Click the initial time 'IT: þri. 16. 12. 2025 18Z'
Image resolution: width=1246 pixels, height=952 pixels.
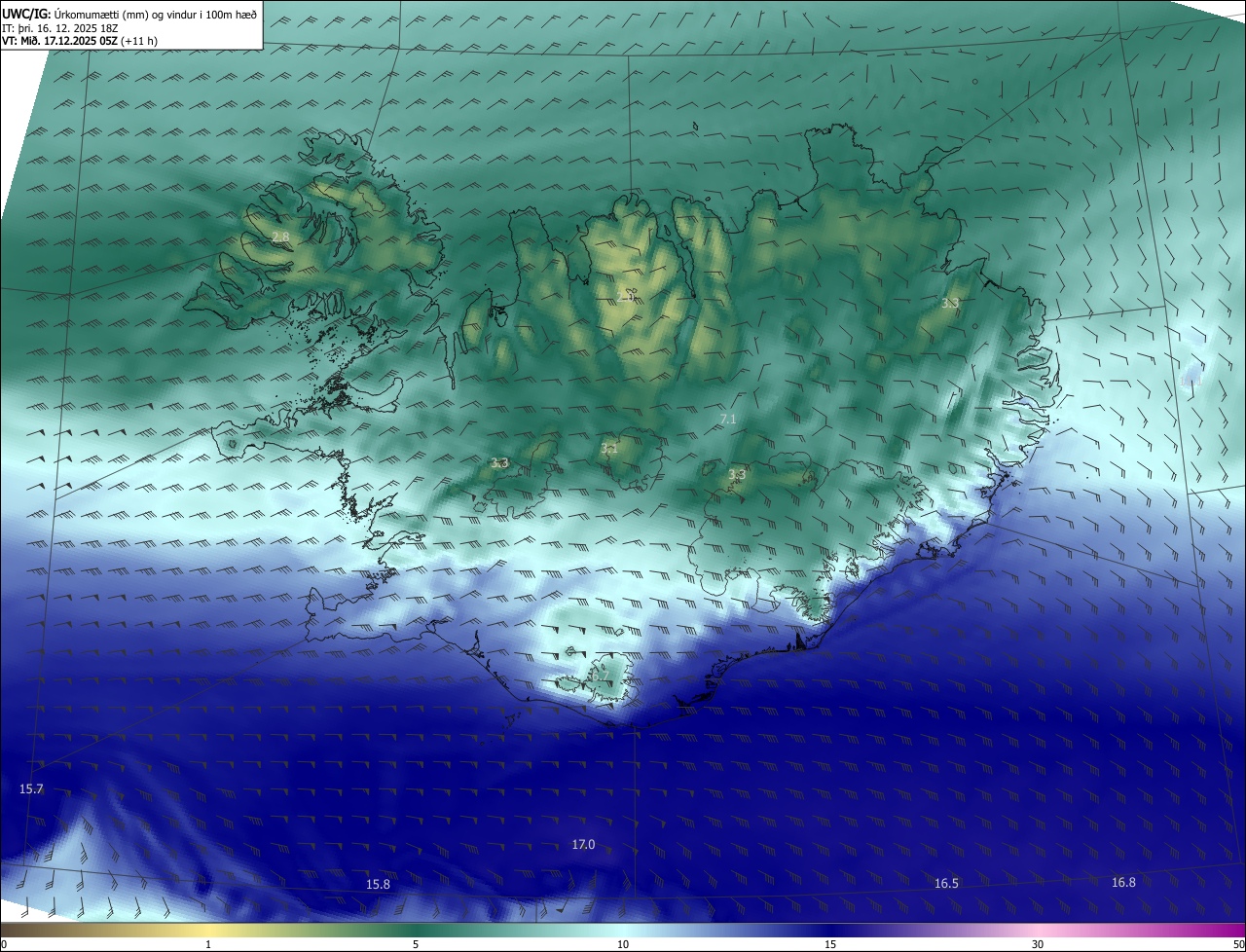(x=59, y=28)
